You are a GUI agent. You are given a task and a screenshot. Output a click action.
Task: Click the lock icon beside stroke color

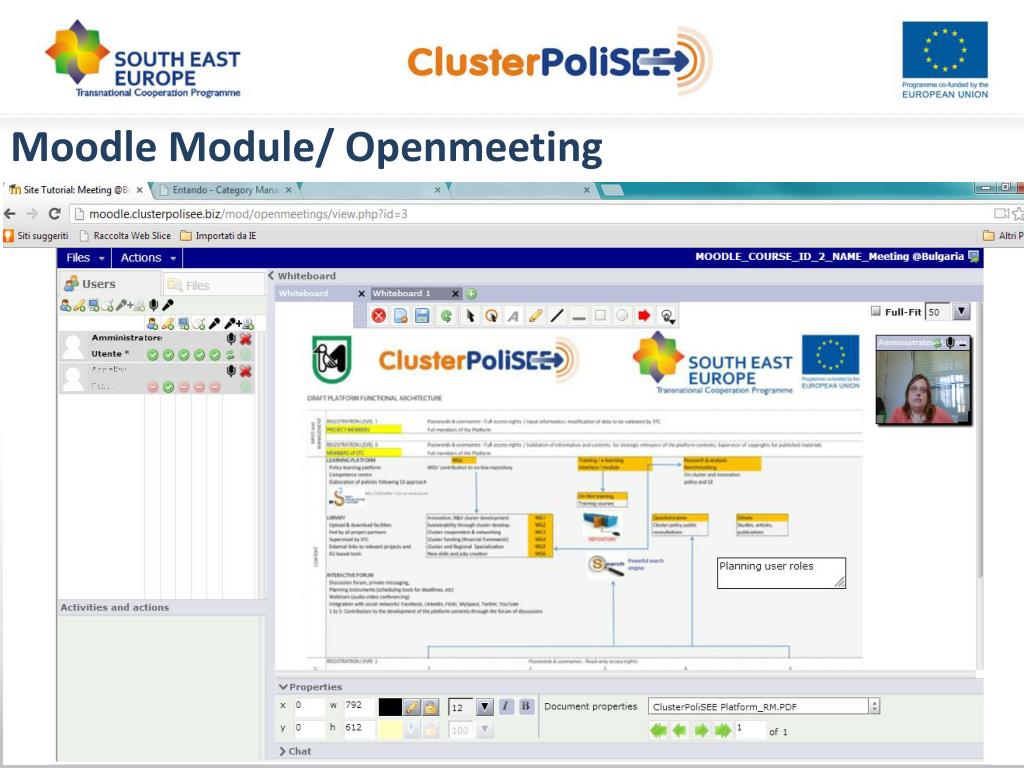430,707
